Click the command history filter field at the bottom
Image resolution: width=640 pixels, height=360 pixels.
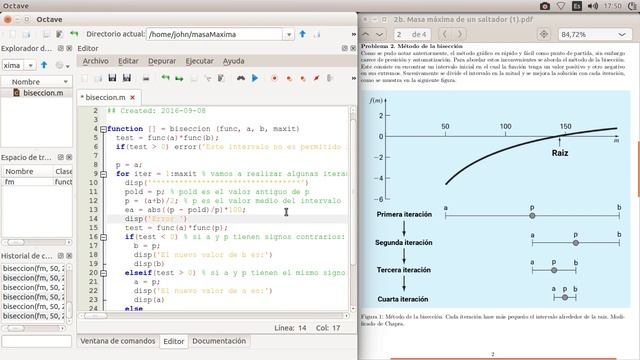37,341
